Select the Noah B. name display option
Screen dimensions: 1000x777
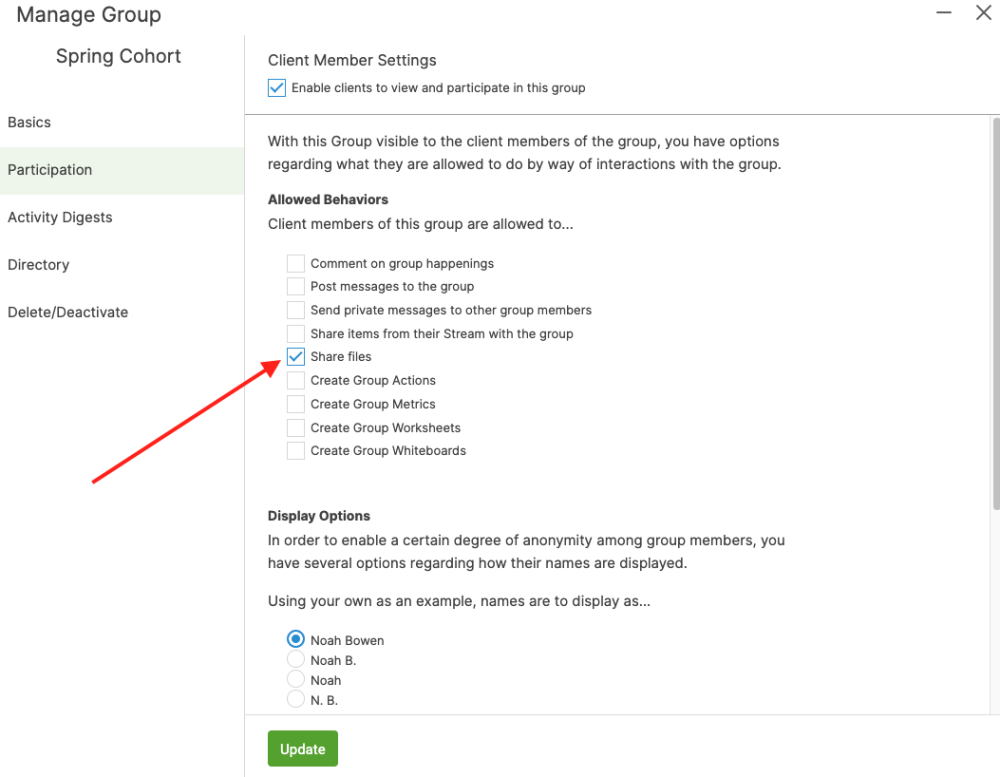pos(296,660)
